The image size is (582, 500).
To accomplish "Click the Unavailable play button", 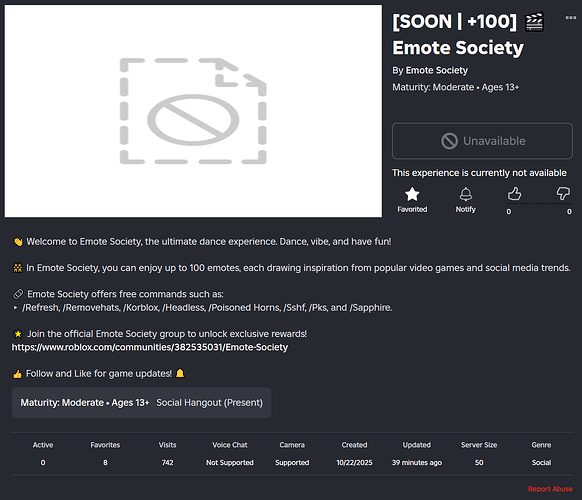I will 482,141.
